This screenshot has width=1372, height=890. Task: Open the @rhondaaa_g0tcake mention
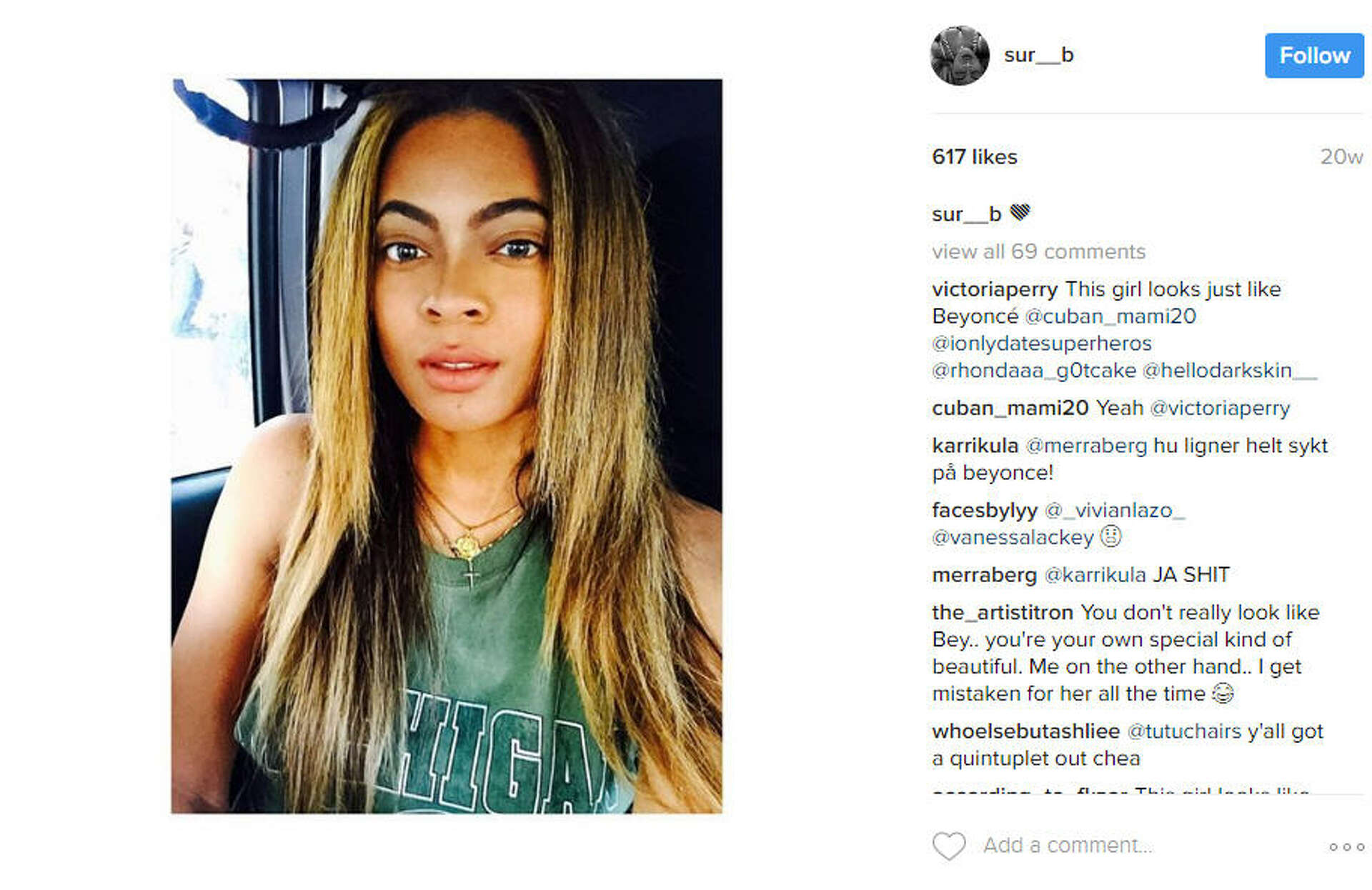click(x=1034, y=371)
